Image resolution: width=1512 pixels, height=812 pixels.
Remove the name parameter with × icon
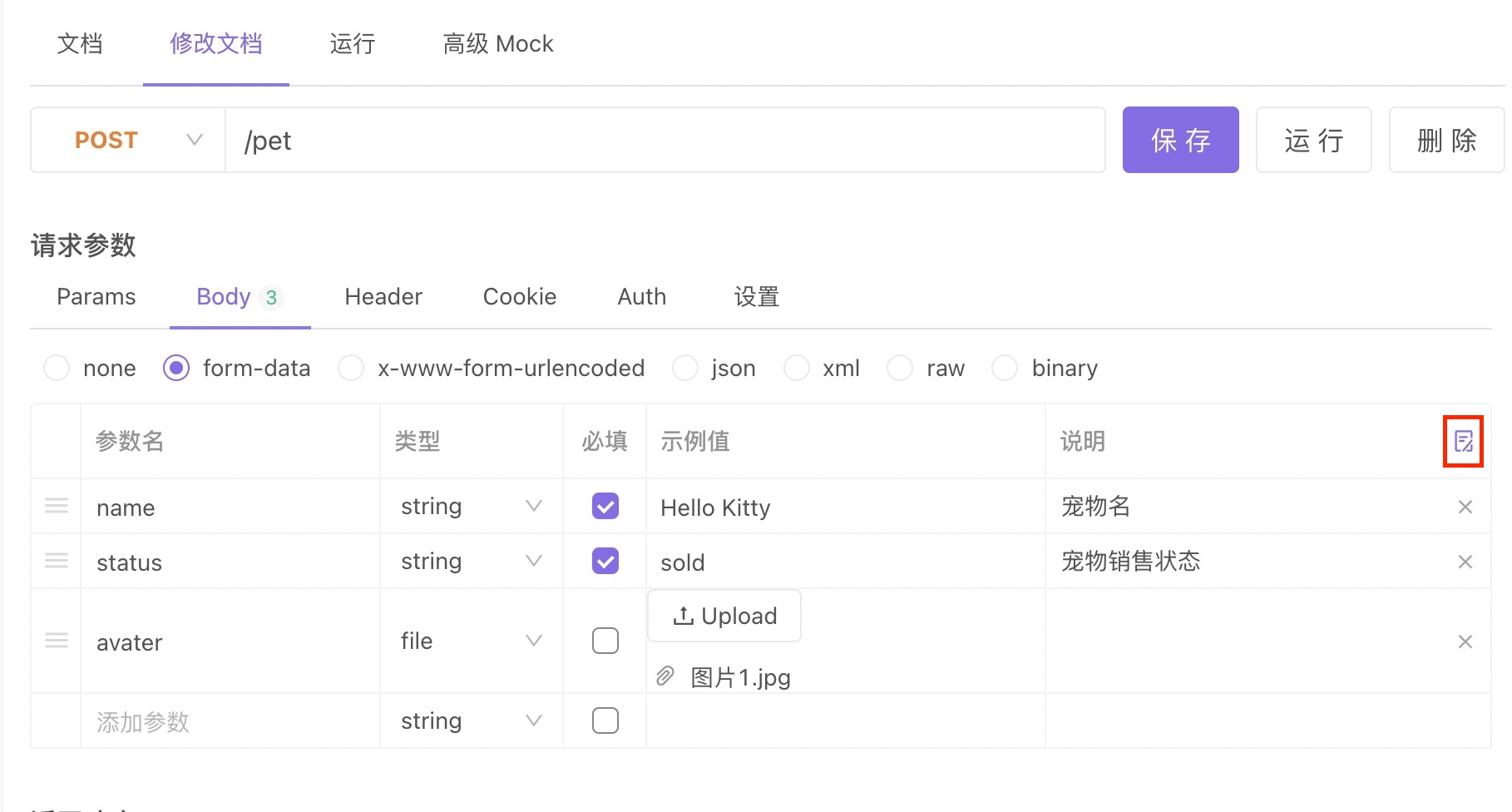pyautogui.click(x=1465, y=506)
